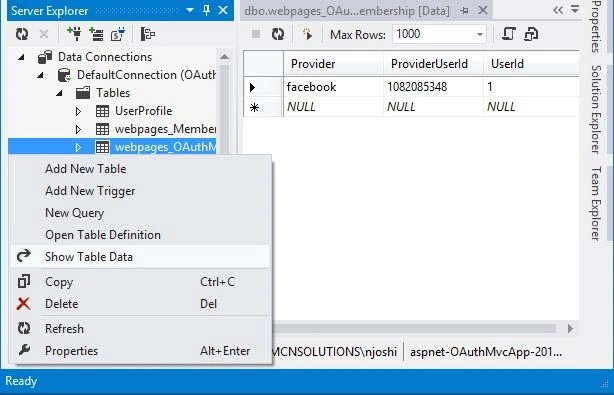The width and height of the screenshot is (614, 395).
Task: Click the execute query icon in data toolbar
Action: click(x=307, y=34)
